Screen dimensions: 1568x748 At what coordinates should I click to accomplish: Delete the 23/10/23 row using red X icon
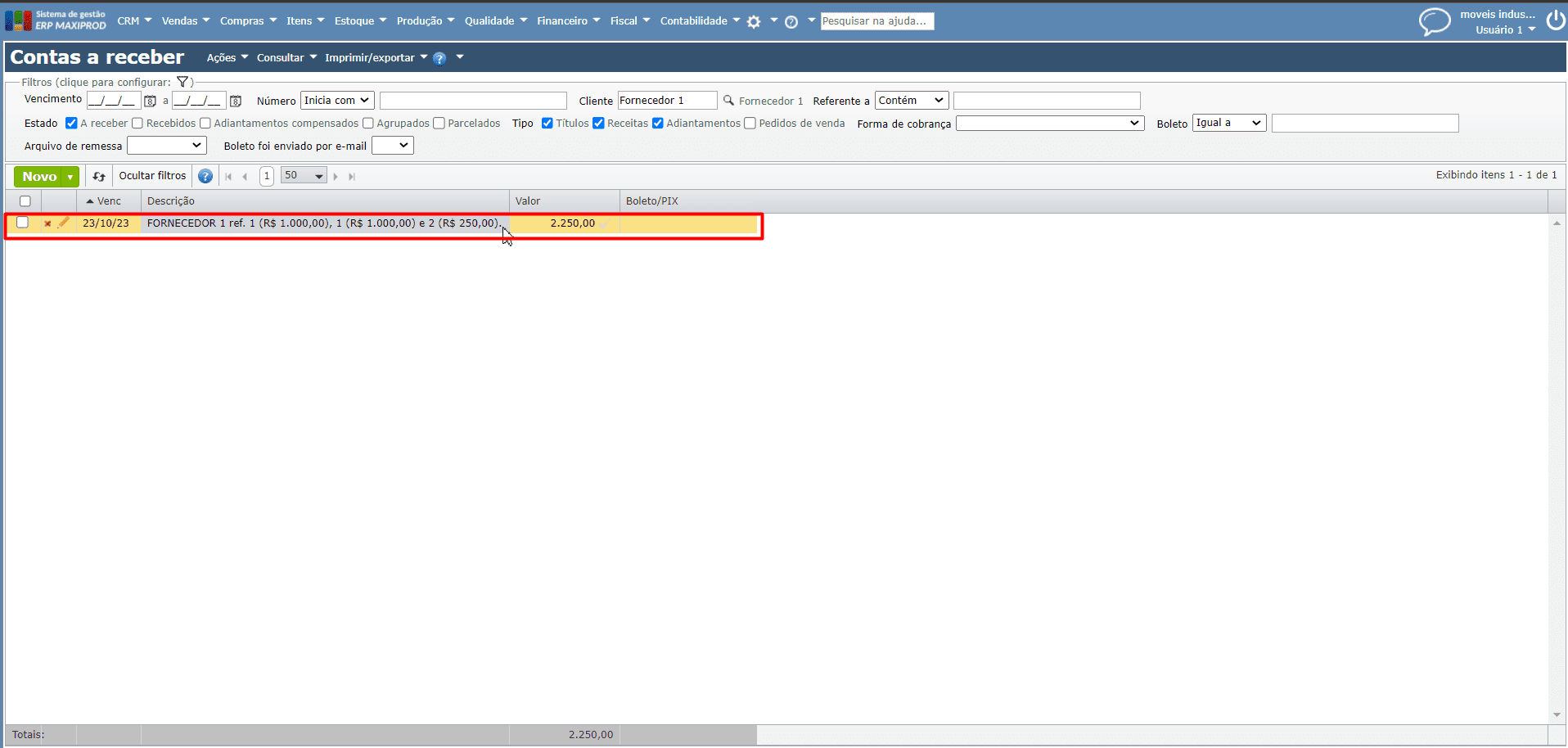(x=47, y=223)
